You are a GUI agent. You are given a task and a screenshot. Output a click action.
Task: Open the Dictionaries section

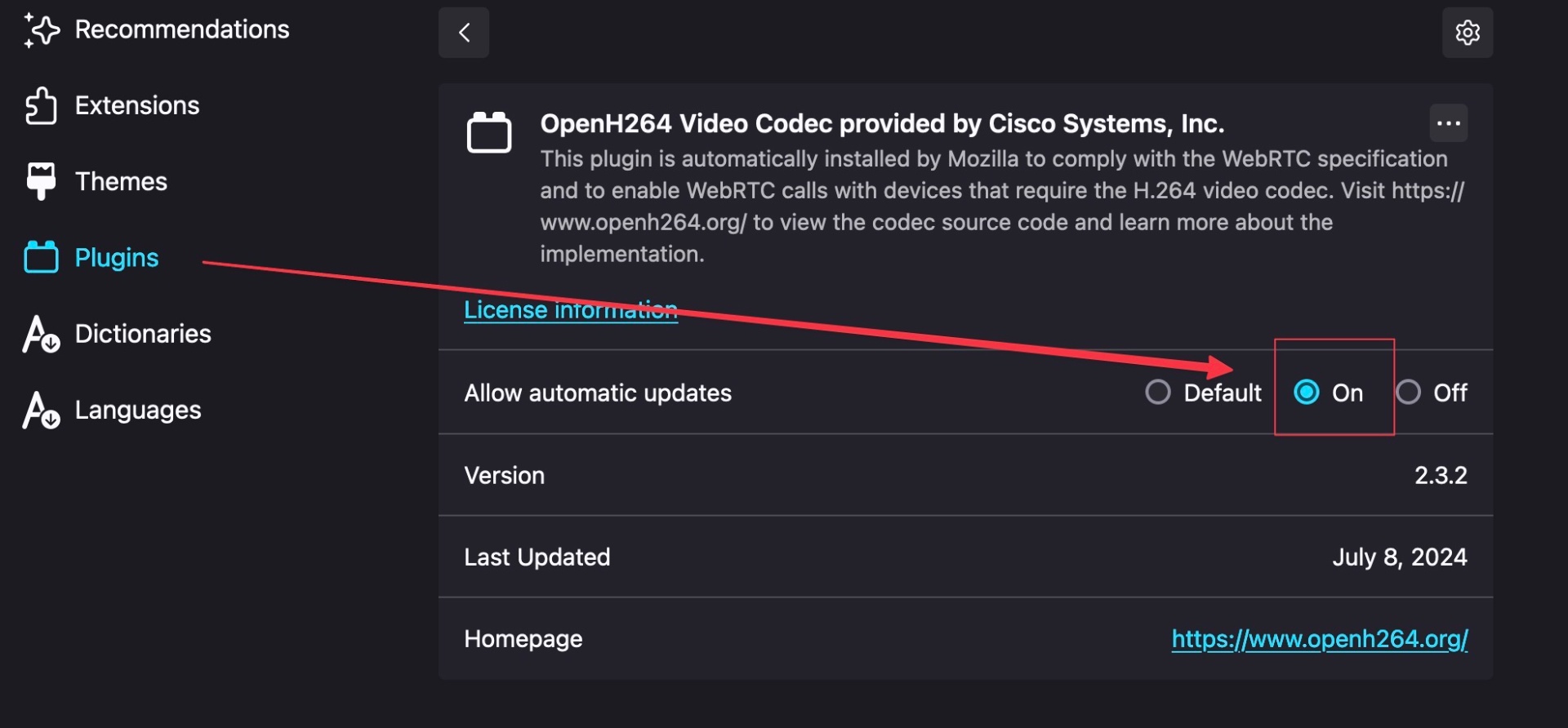143,334
